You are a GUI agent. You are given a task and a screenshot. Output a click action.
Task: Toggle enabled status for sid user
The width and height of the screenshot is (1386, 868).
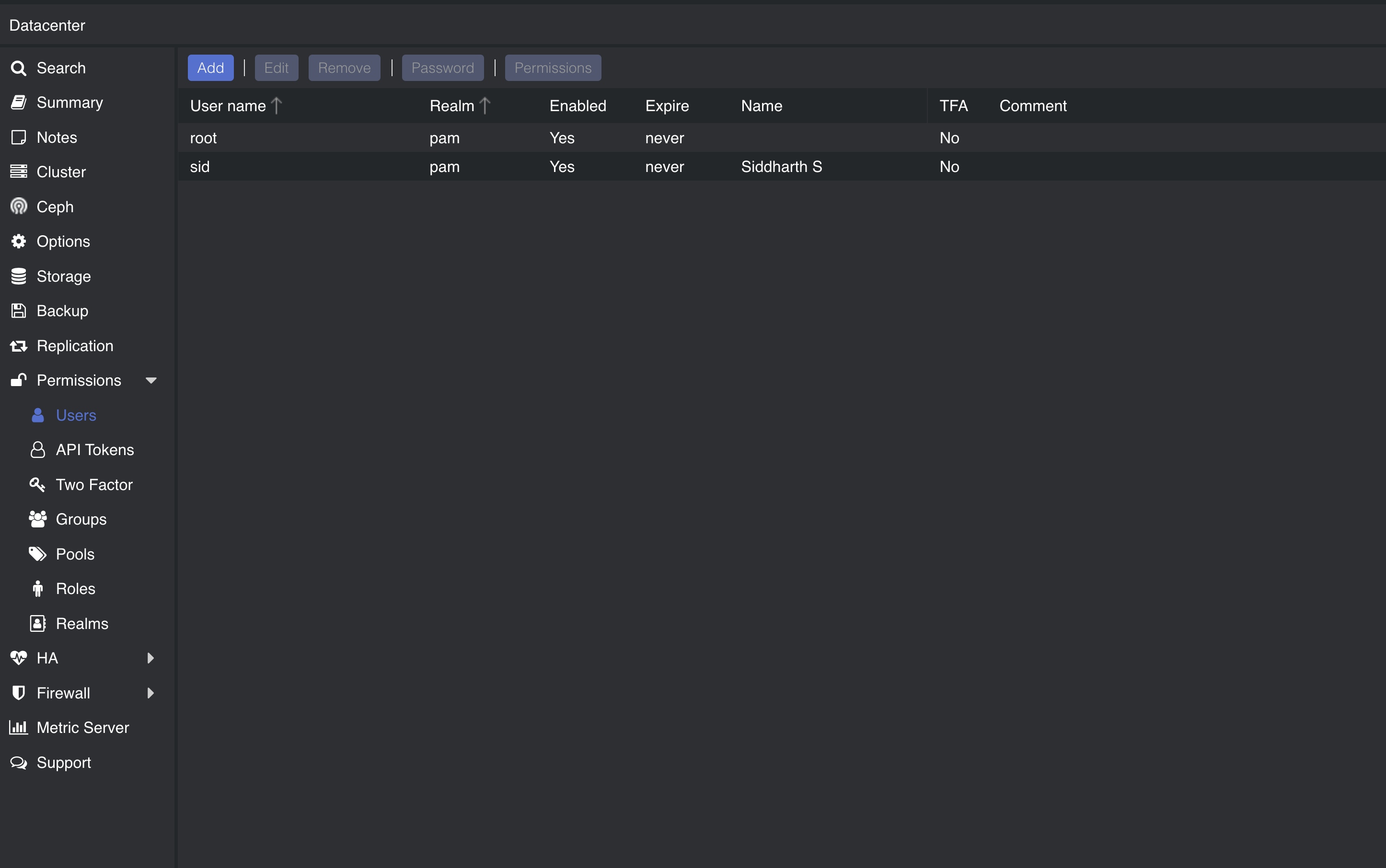[563, 167]
